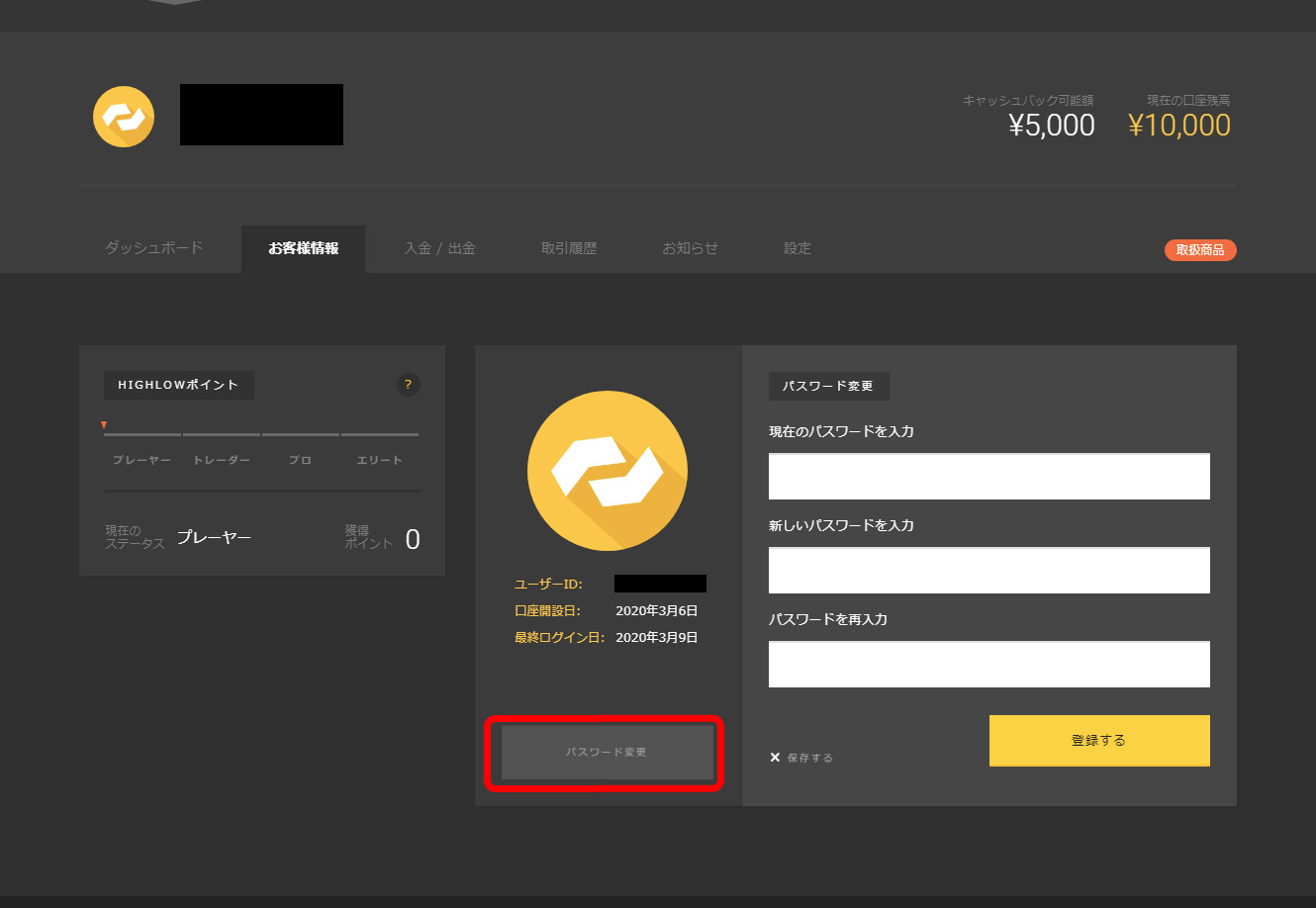This screenshot has width=1316, height=908.
Task: Click the ¥5,000 cashback amount
Action: 1052,126
